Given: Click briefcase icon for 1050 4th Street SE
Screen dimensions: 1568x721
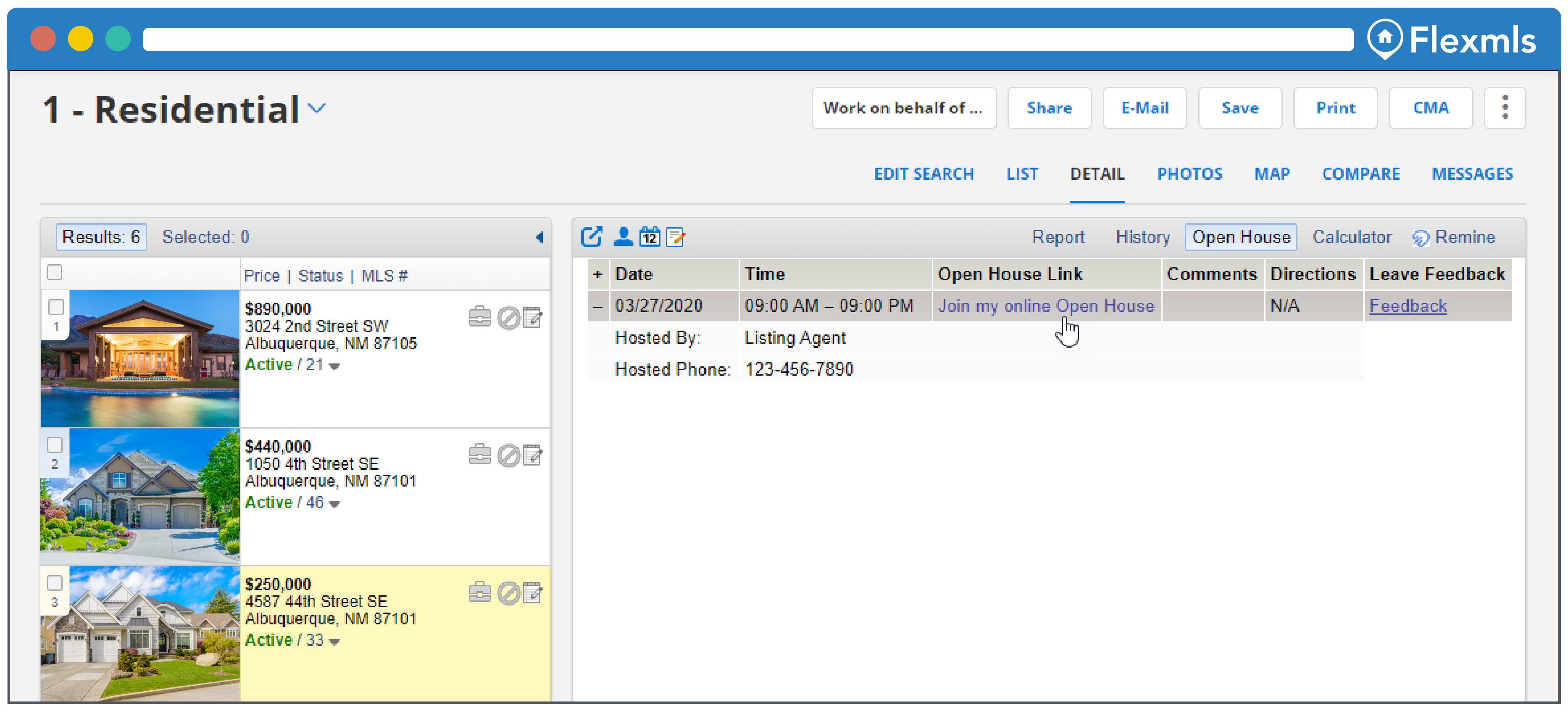Looking at the screenshot, I should [480, 454].
